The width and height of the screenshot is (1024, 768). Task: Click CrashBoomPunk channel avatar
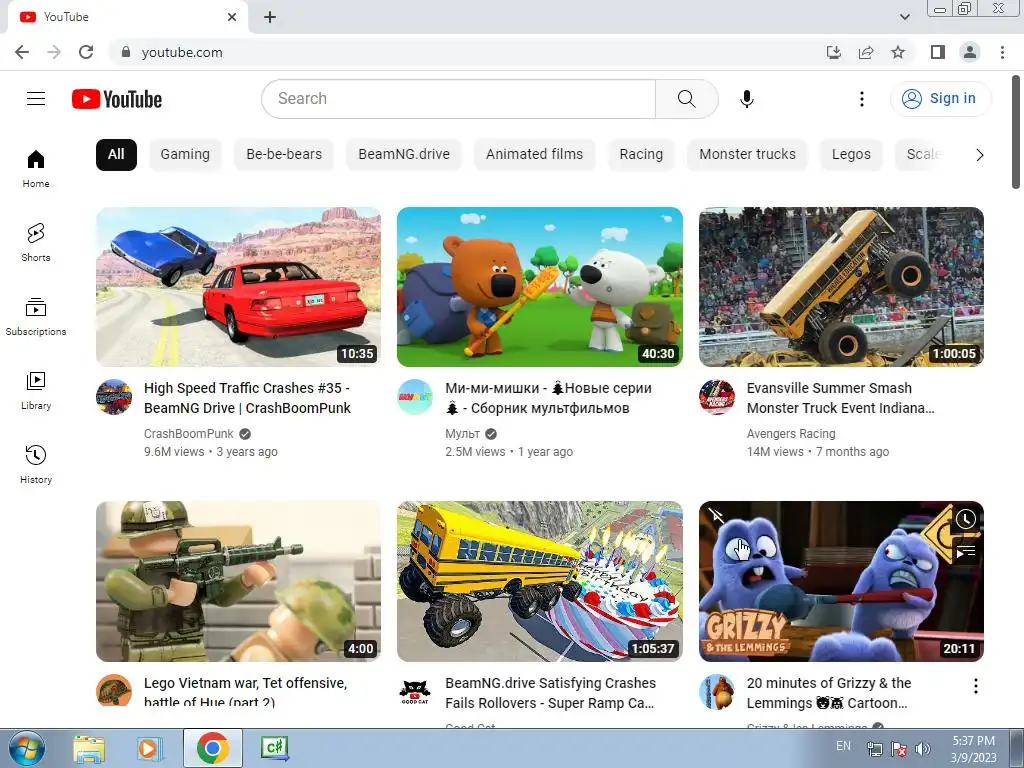pos(114,397)
